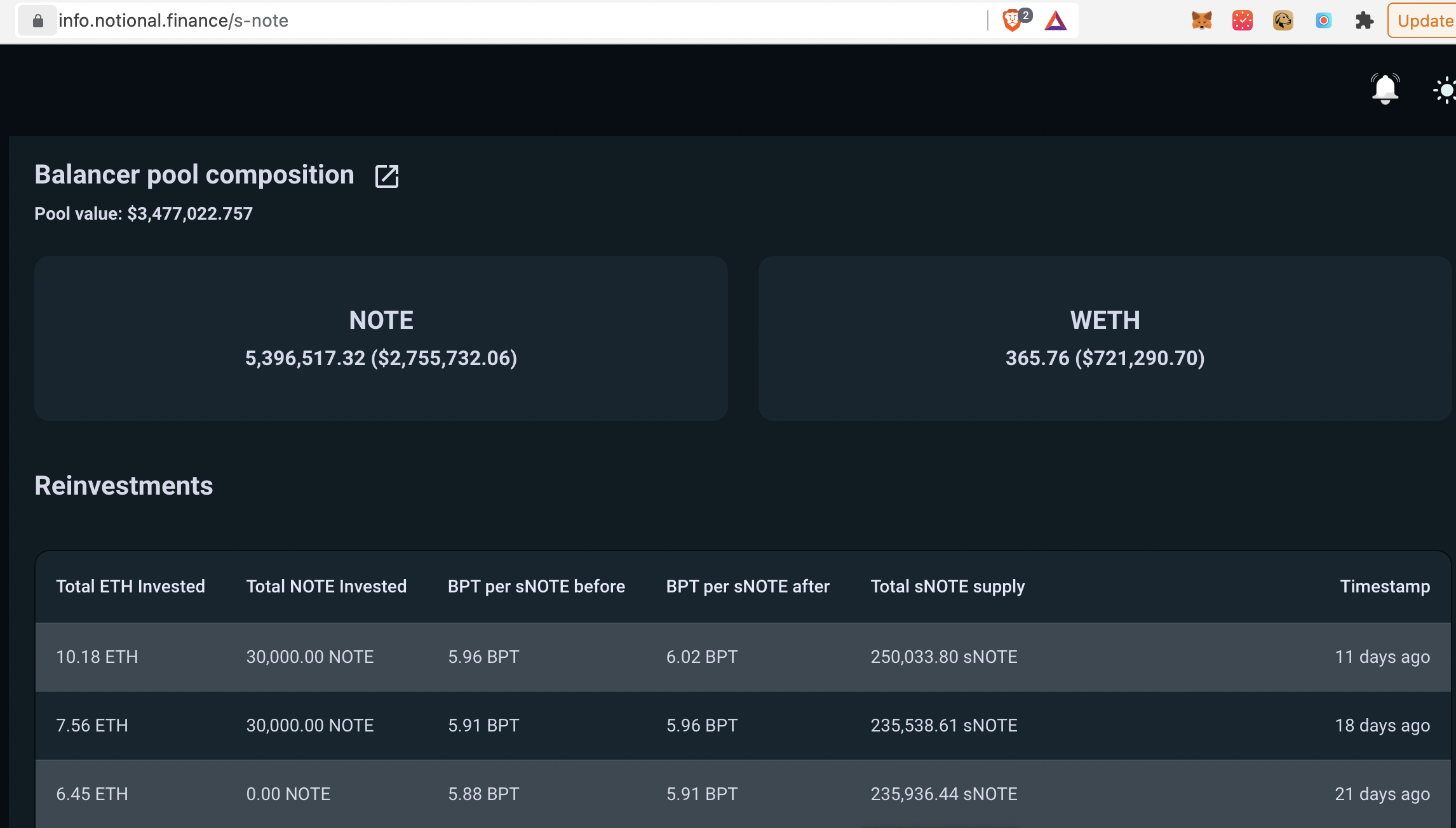This screenshot has width=1456, height=828.
Task: Click the blue circle extension icon
Action: [1323, 20]
